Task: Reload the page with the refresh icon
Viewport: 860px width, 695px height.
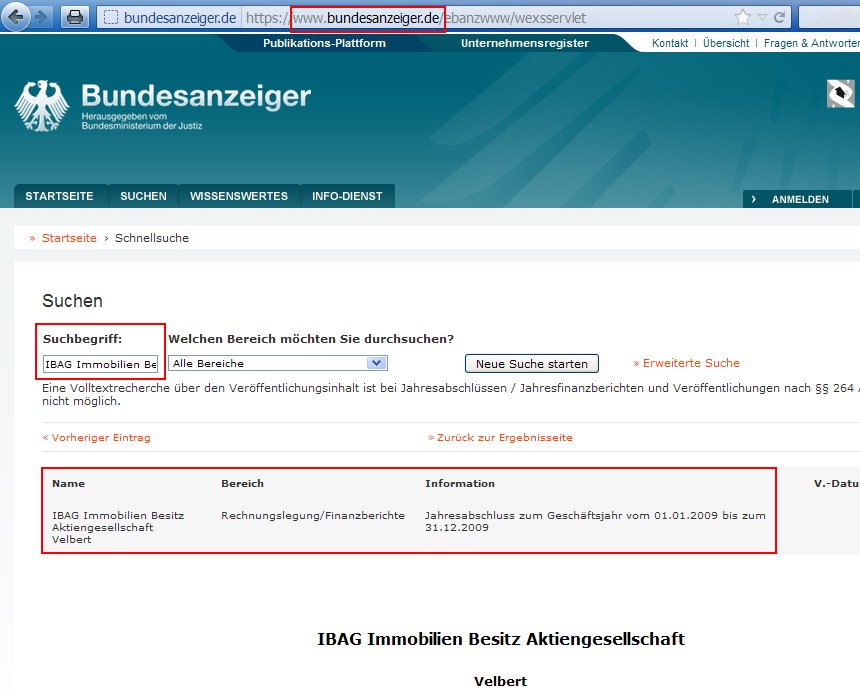Action: click(779, 18)
